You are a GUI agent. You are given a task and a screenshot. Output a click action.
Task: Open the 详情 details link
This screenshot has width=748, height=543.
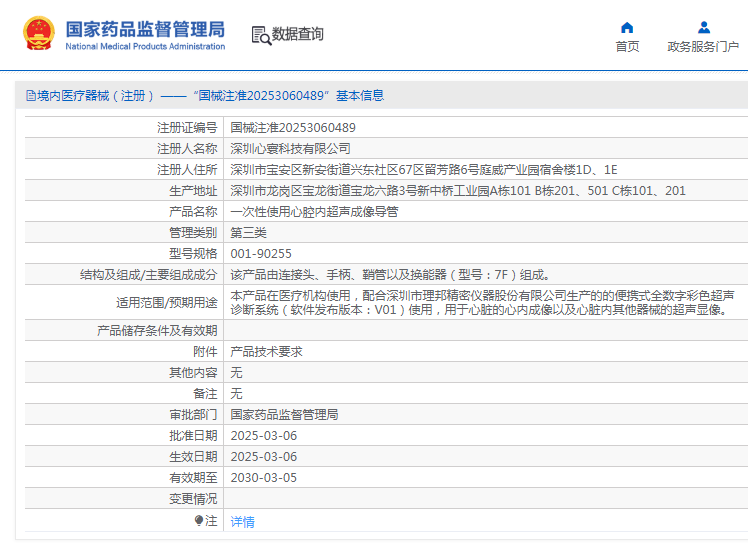point(242,522)
